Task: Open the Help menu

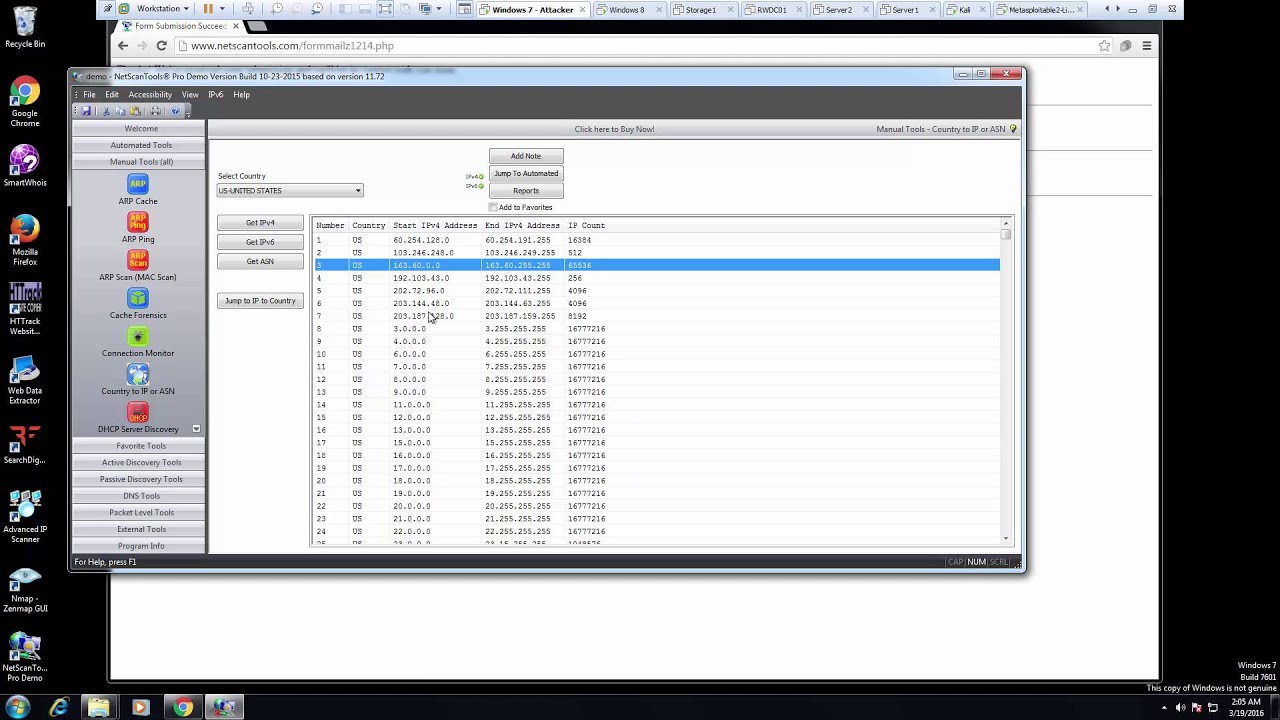Action: click(x=241, y=94)
